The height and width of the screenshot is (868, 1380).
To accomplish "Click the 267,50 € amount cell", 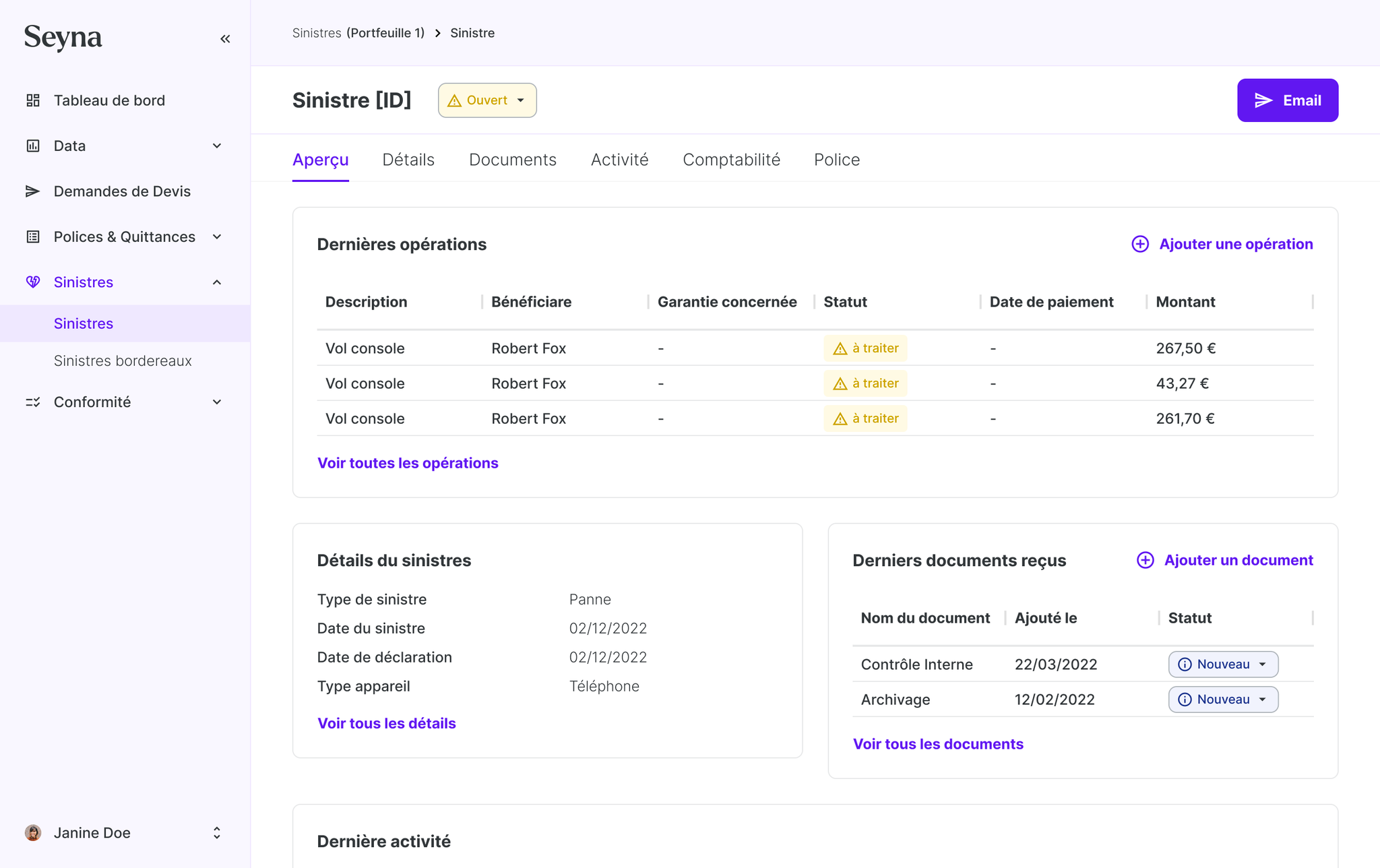I will (1186, 348).
